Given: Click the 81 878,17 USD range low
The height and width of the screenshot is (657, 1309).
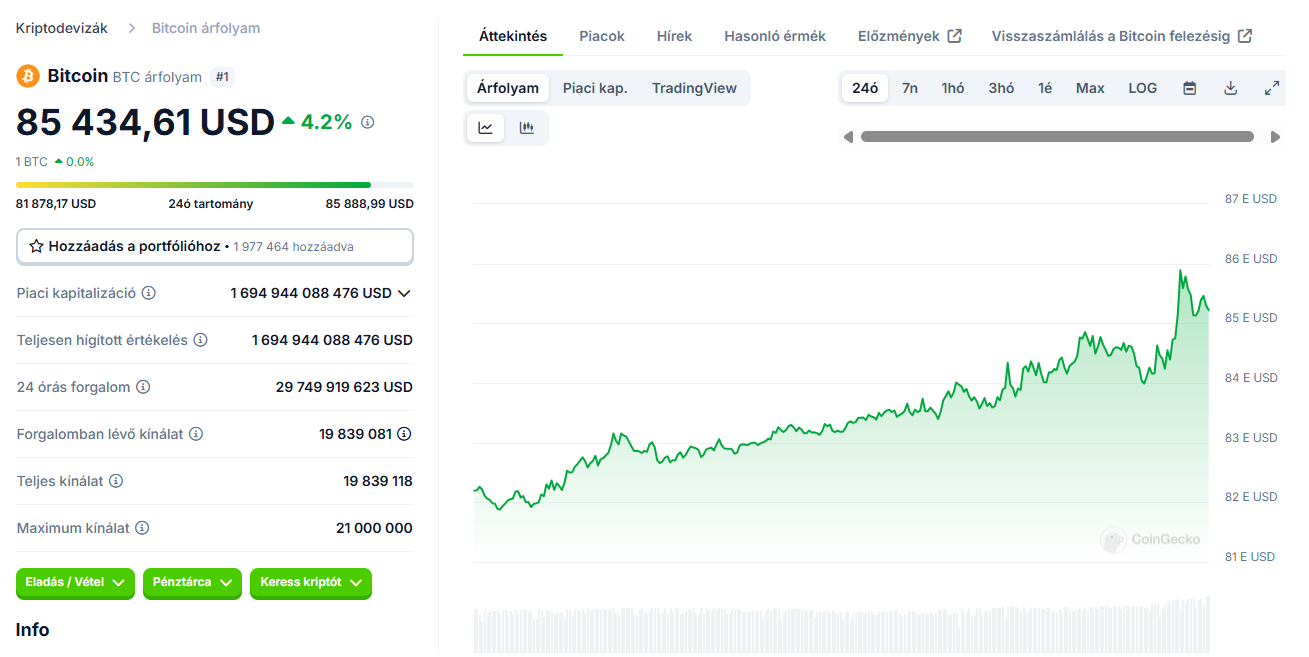Looking at the screenshot, I should click(x=56, y=204).
